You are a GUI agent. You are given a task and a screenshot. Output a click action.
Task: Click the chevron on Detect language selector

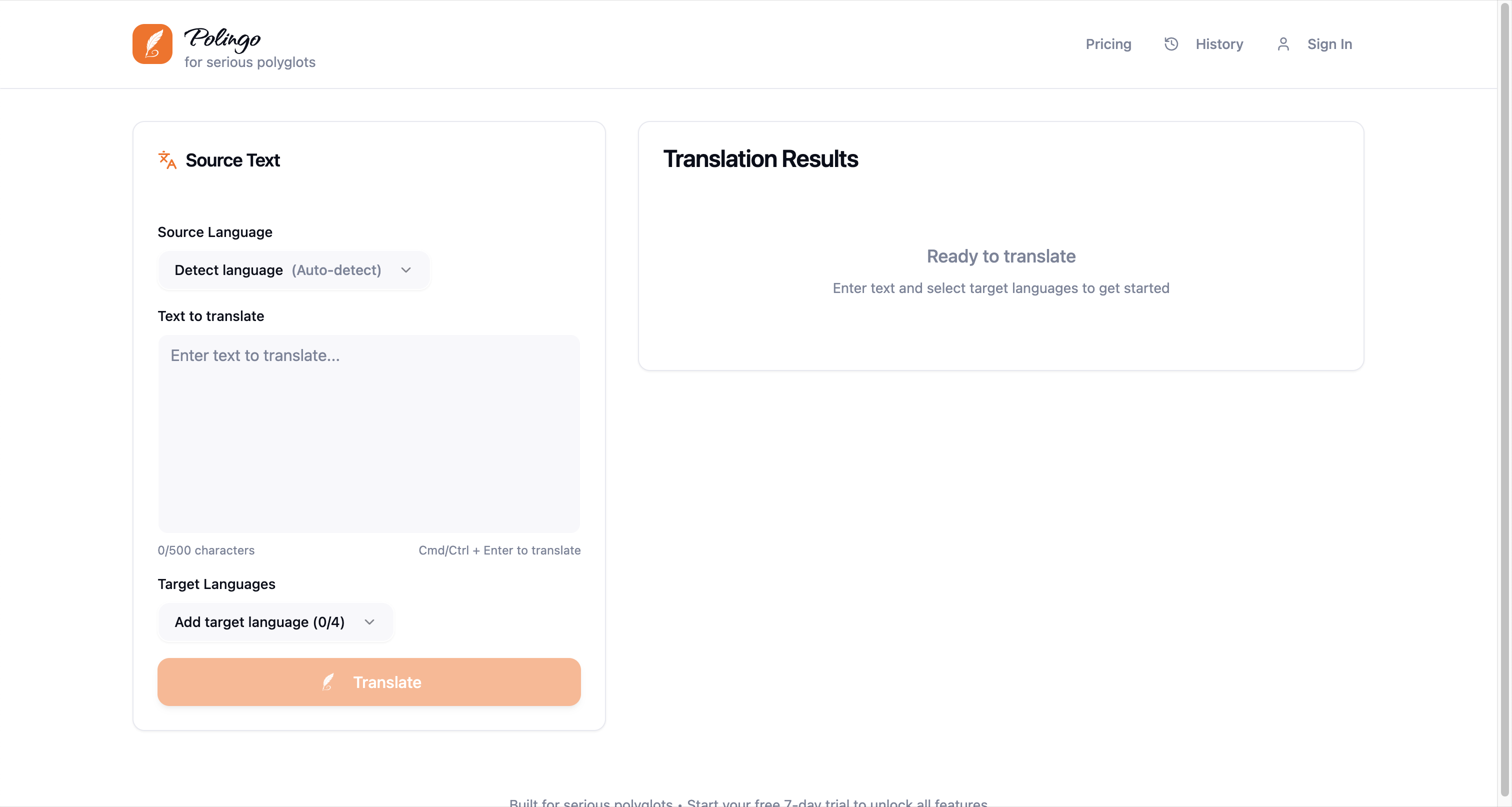coord(405,270)
